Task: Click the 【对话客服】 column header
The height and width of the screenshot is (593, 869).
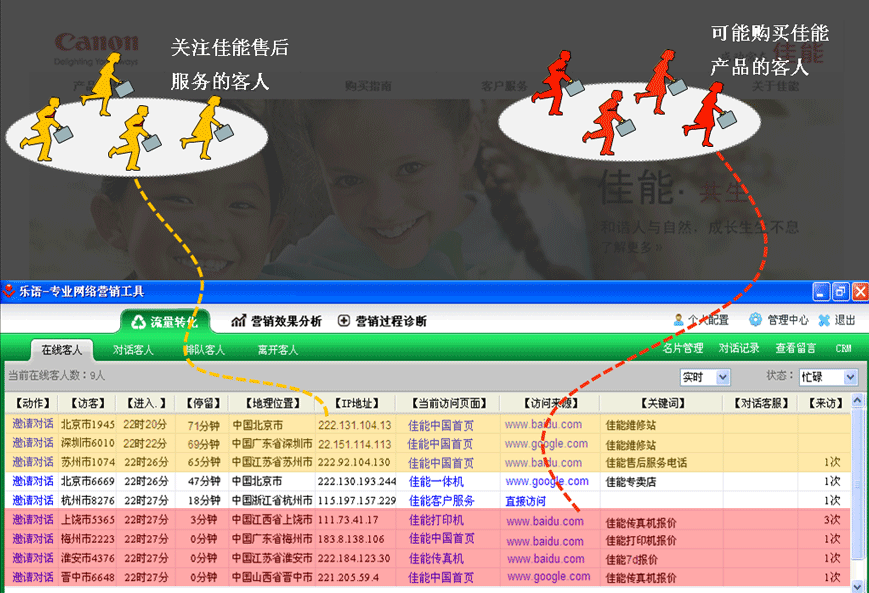Action: pyautogui.click(x=761, y=403)
